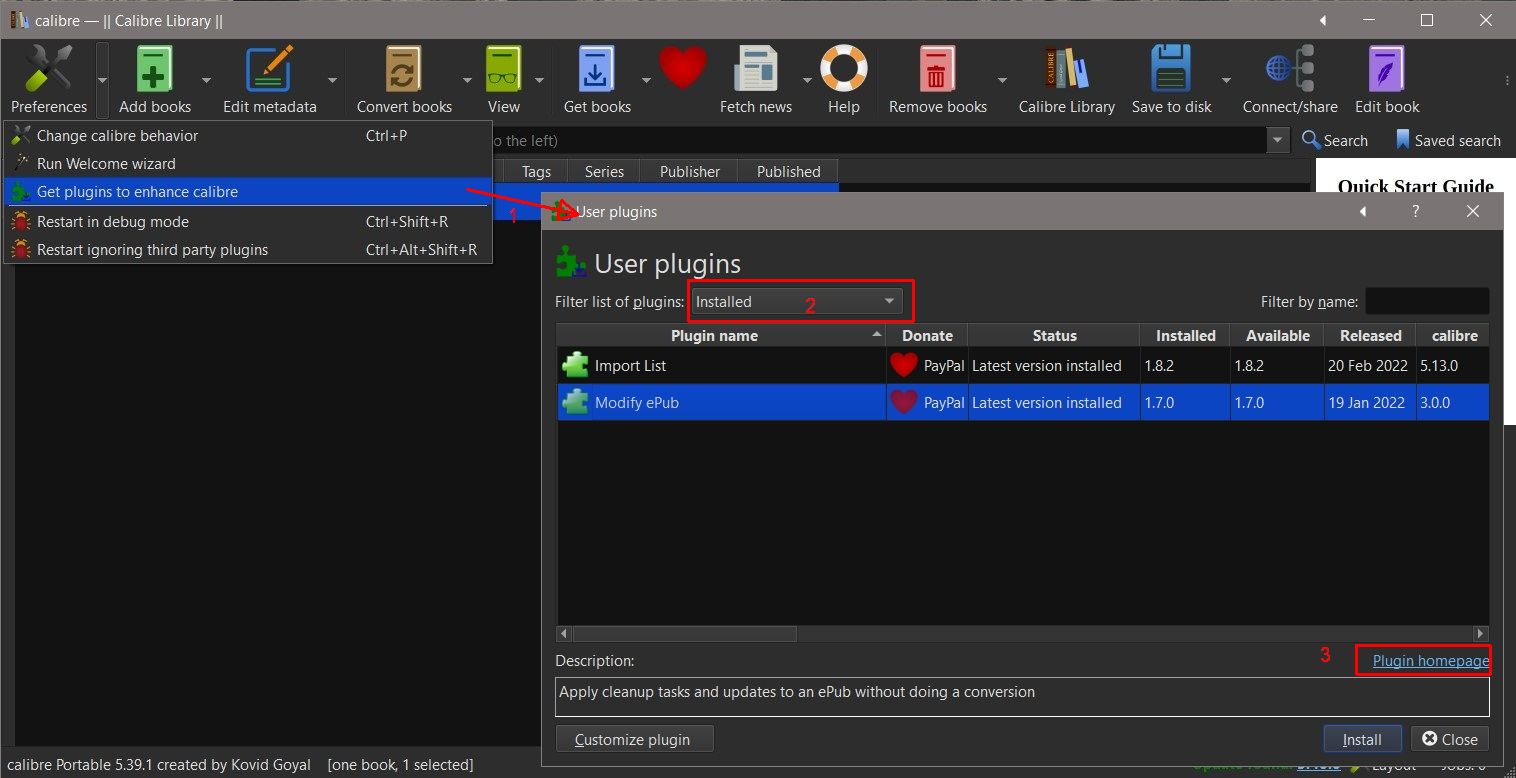Select the Import List plugin row name
Screen dimensions: 1516x778
point(630,365)
